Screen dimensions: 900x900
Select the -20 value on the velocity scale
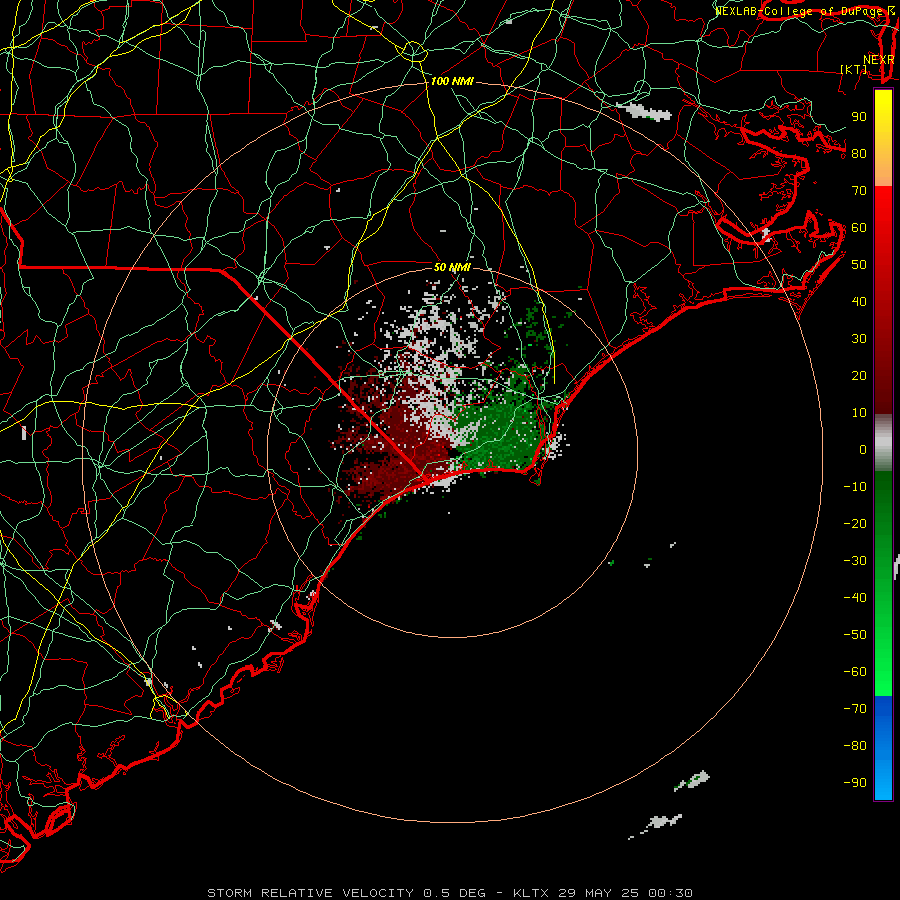click(x=855, y=523)
